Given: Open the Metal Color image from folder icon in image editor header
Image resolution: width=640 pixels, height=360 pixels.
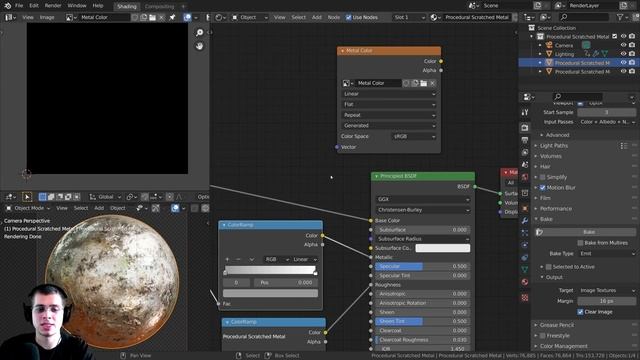Looking at the screenshot, I should coord(153,18).
